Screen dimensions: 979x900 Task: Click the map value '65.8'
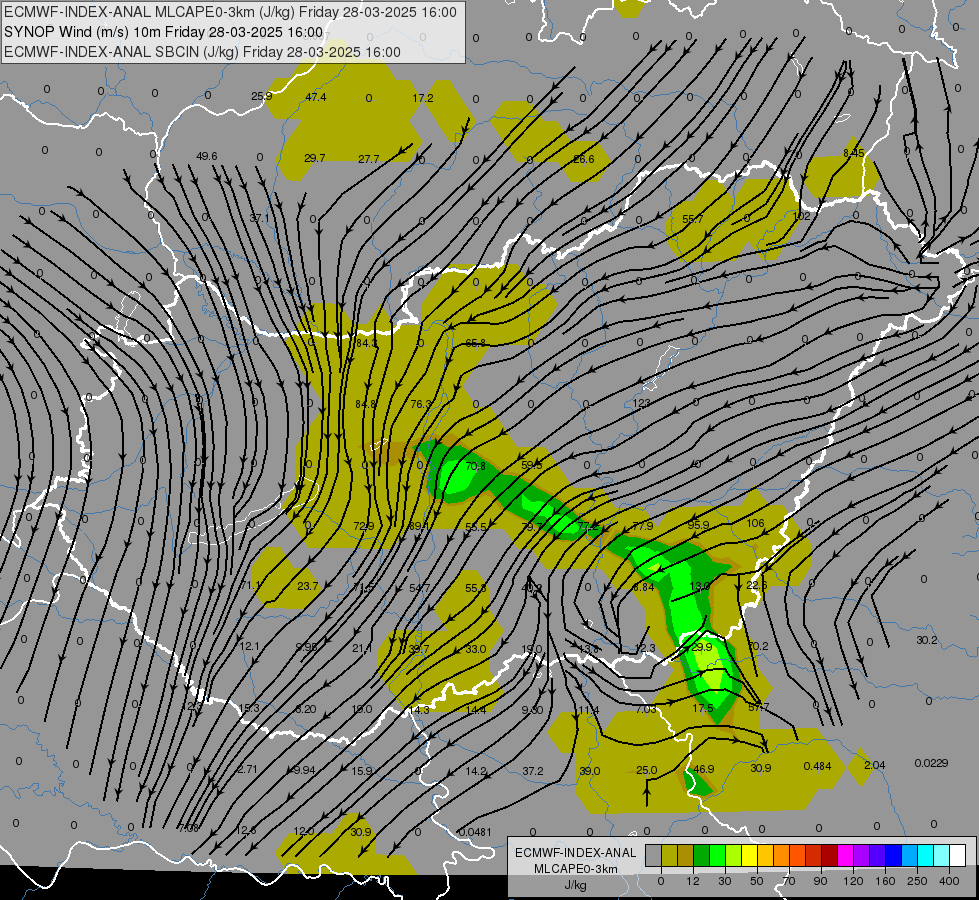pyautogui.click(x=475, y=343)
